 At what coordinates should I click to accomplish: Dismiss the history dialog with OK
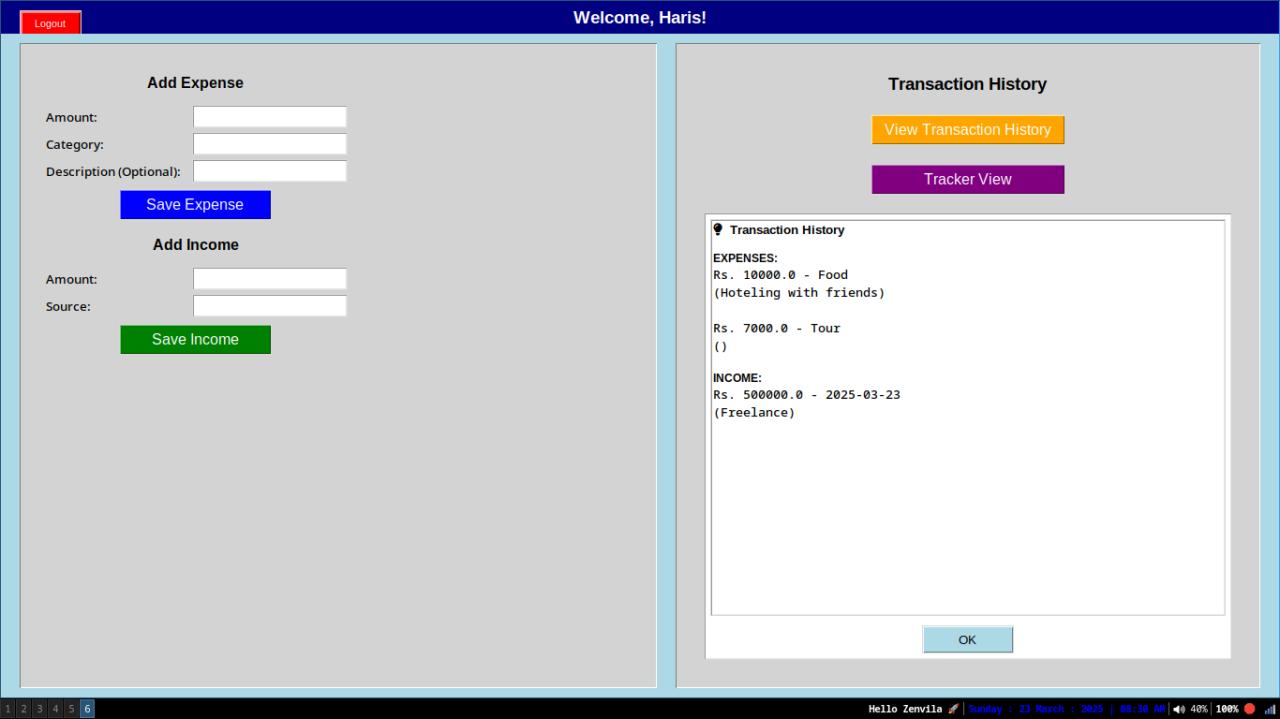967,640
